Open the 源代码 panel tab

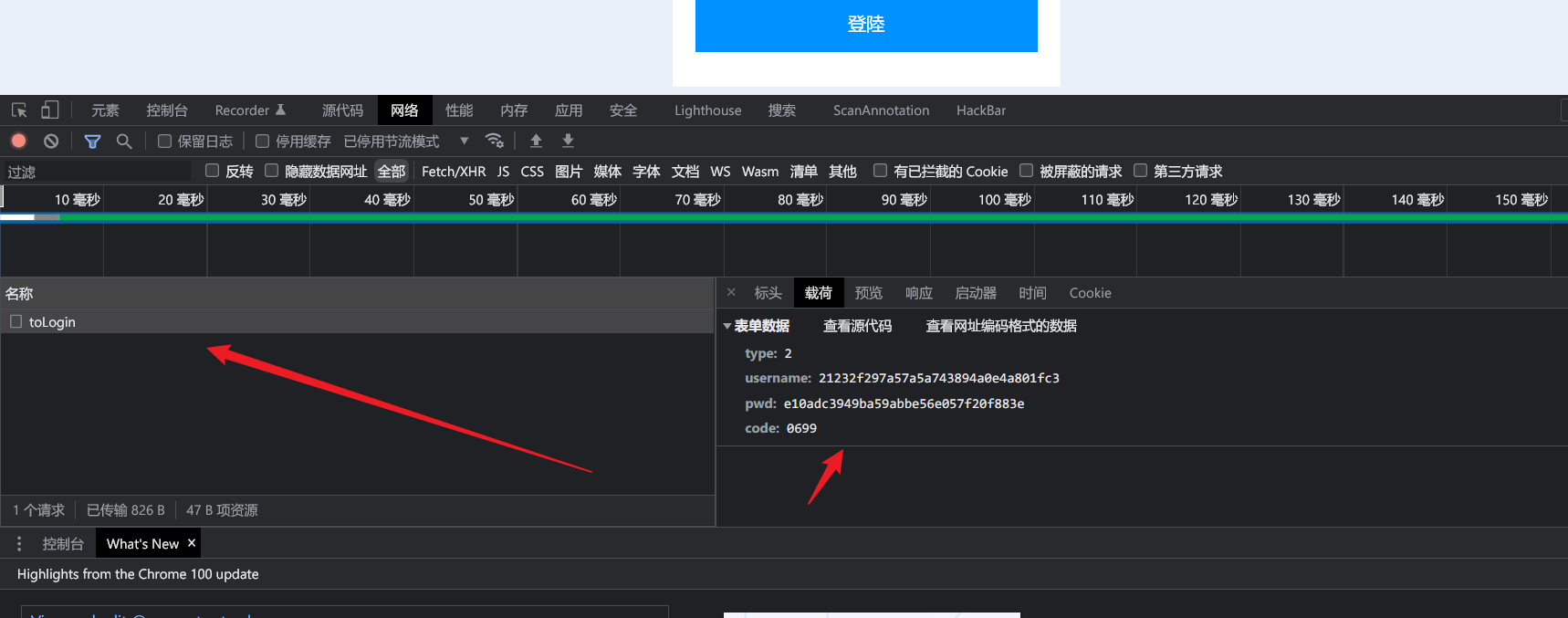(342, 110)
